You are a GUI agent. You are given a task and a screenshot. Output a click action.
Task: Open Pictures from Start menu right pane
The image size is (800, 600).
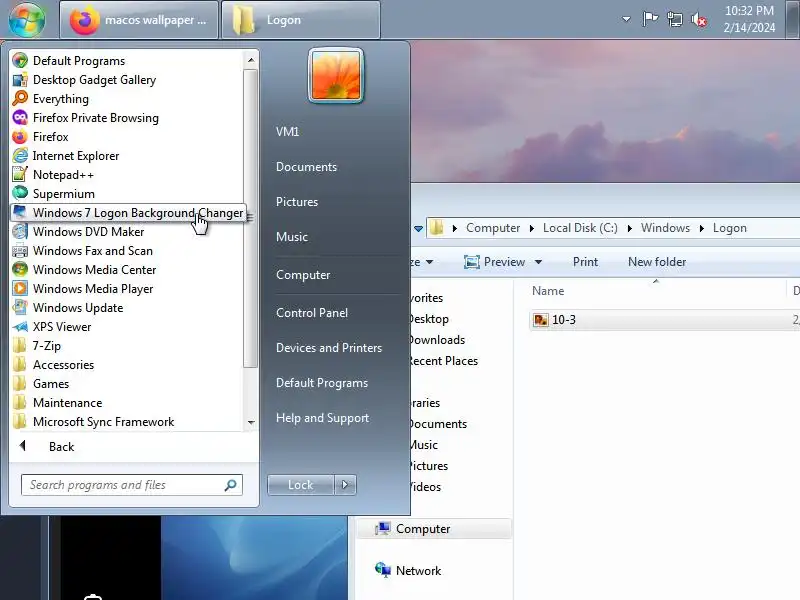point(297,202)
